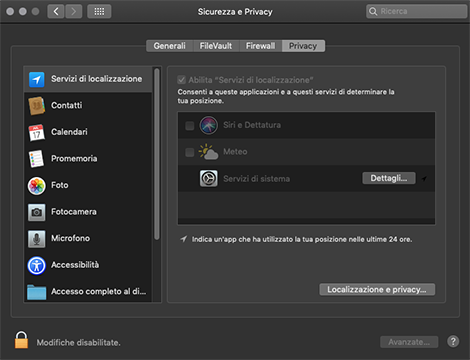Switch to the Firewall tab
Viewport: 470px width, 360px height.
(x=260, y=46)
